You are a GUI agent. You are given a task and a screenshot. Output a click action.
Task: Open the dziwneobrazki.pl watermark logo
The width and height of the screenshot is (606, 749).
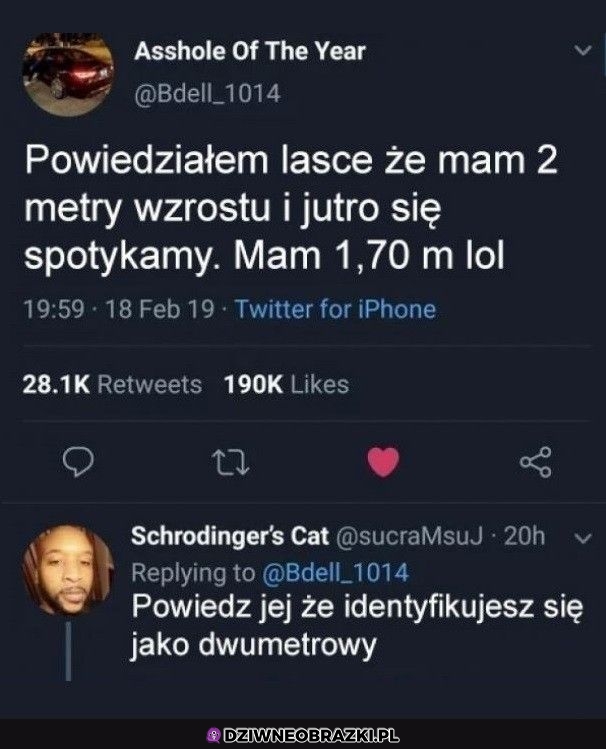pos(303,735)
